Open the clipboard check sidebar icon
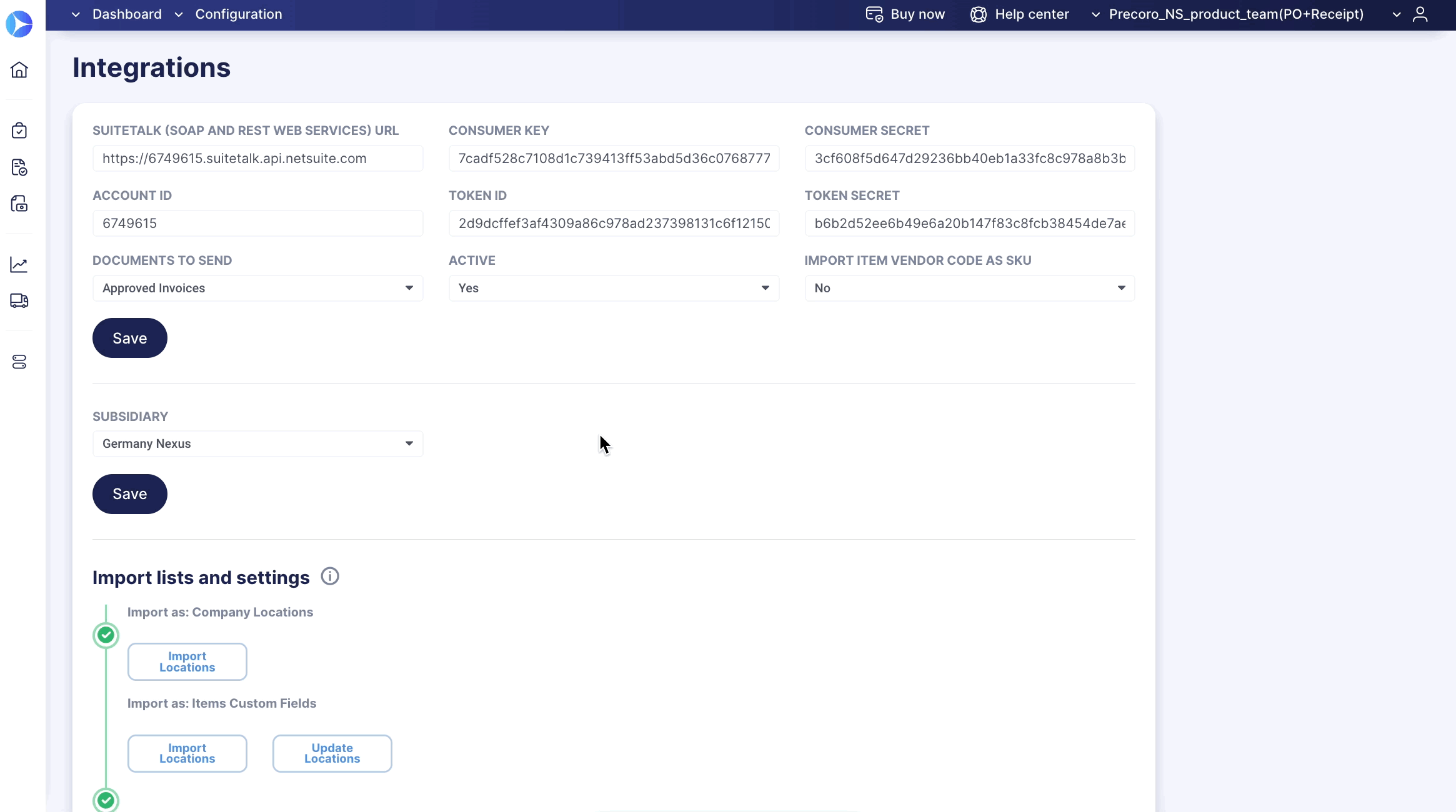 pos(19,131)
